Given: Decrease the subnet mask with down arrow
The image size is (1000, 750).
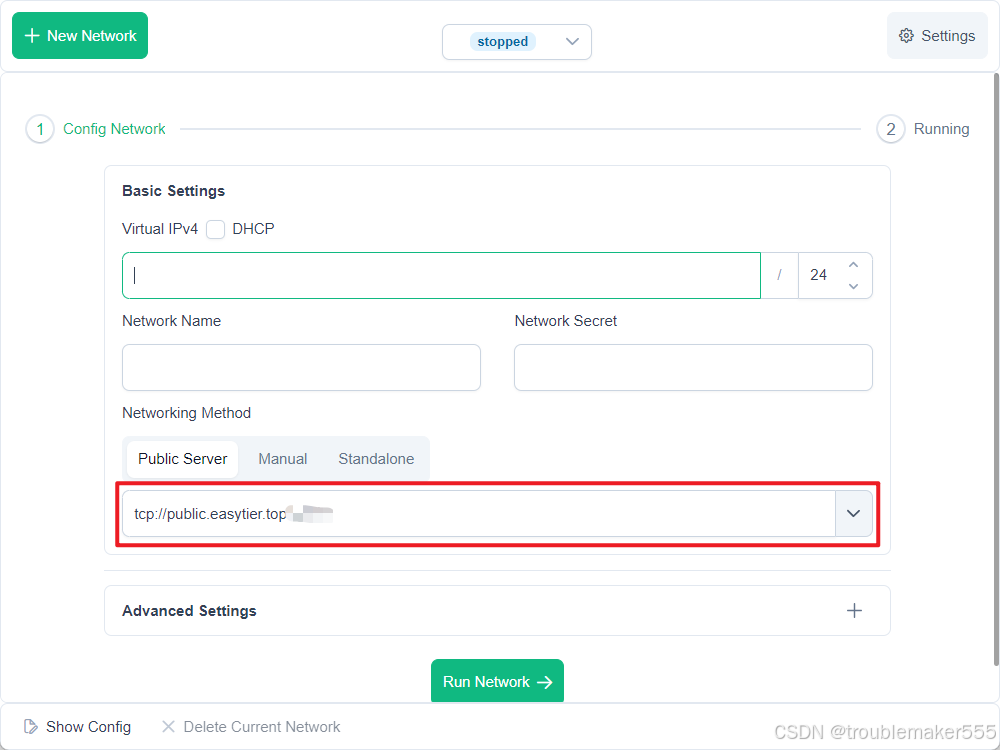Looking at the screenshot, I should point(853,287).
